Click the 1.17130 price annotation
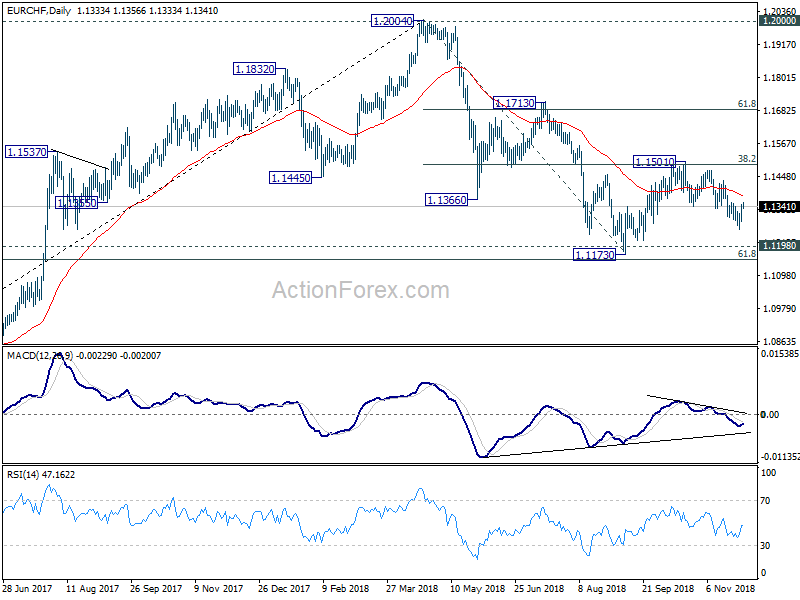 pyautogui.click(x=515, y=103)
